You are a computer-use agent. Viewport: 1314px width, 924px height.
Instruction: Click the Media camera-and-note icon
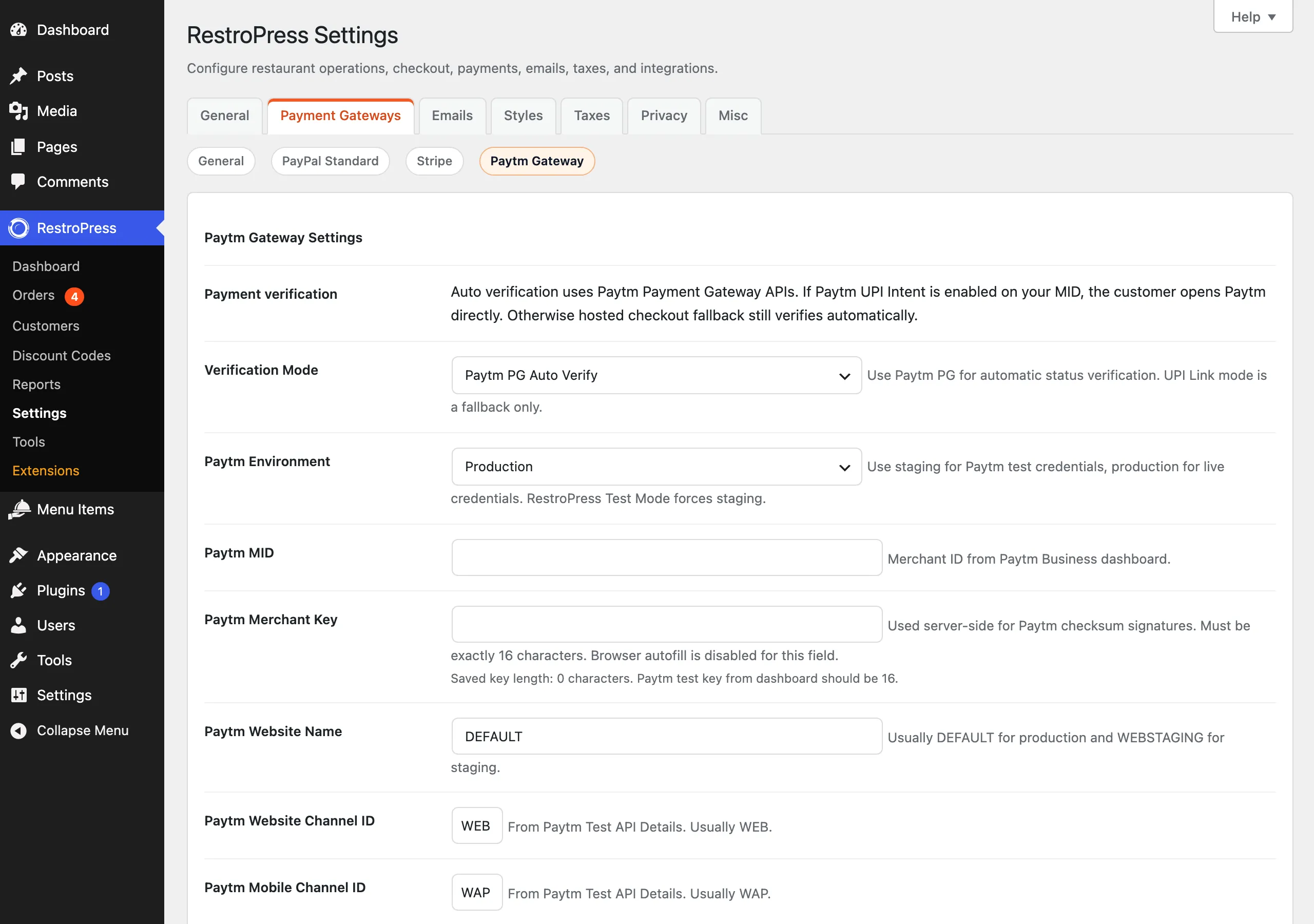click(x=18, y=111)
